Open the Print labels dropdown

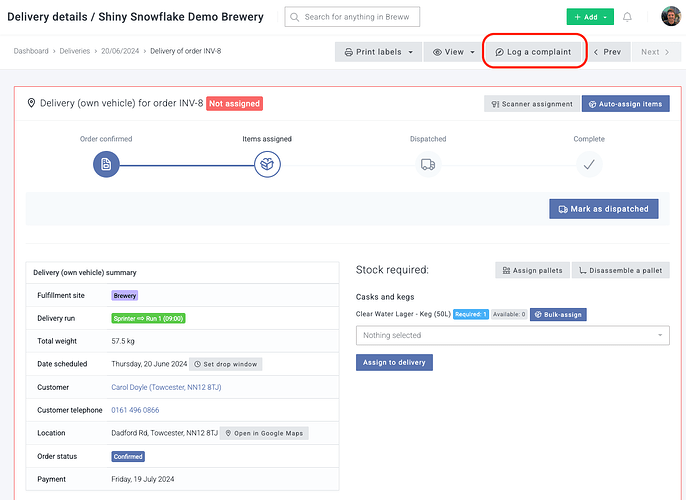[x=378, y=52]
